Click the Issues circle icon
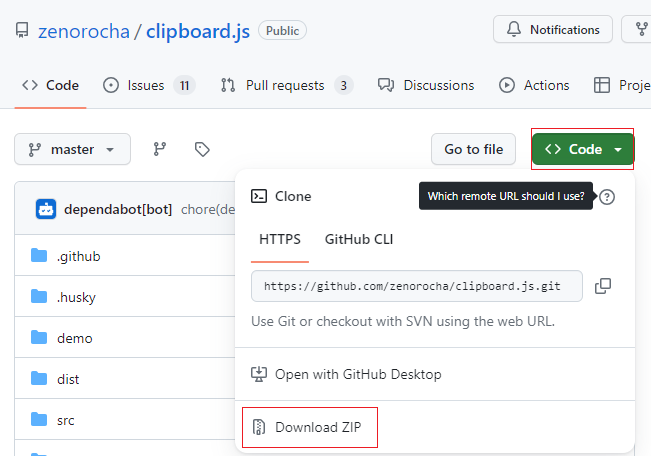This screenshot has width=651, height=456. (x=111, y=85)
